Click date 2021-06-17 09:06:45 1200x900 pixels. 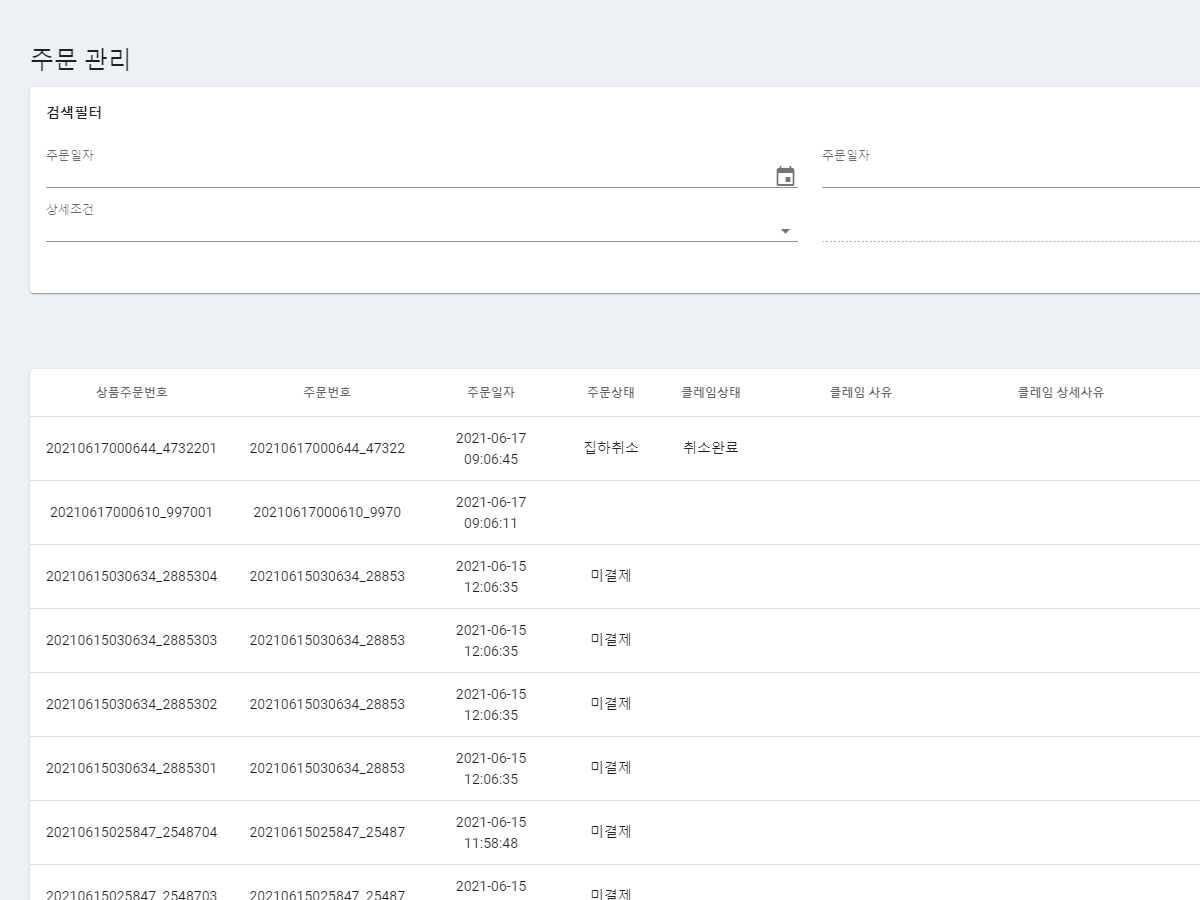coord(491,449)
